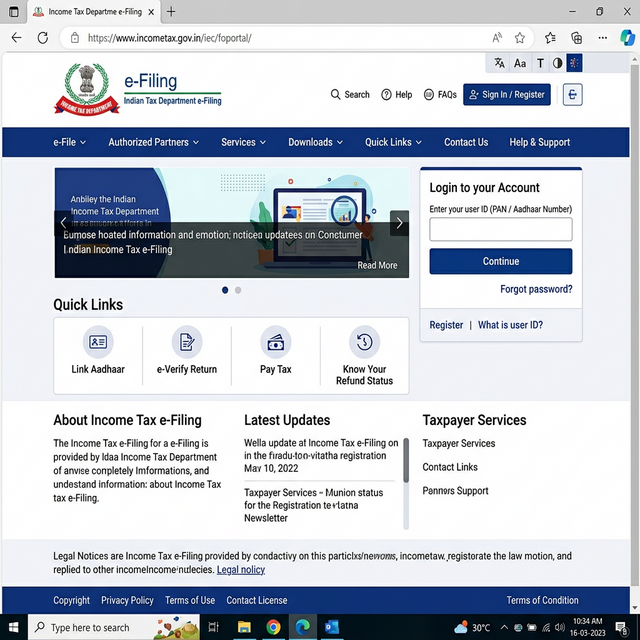Expand the Services dropdown menu
The width and height of the screenshot is (640, 640).
point(243,142)
